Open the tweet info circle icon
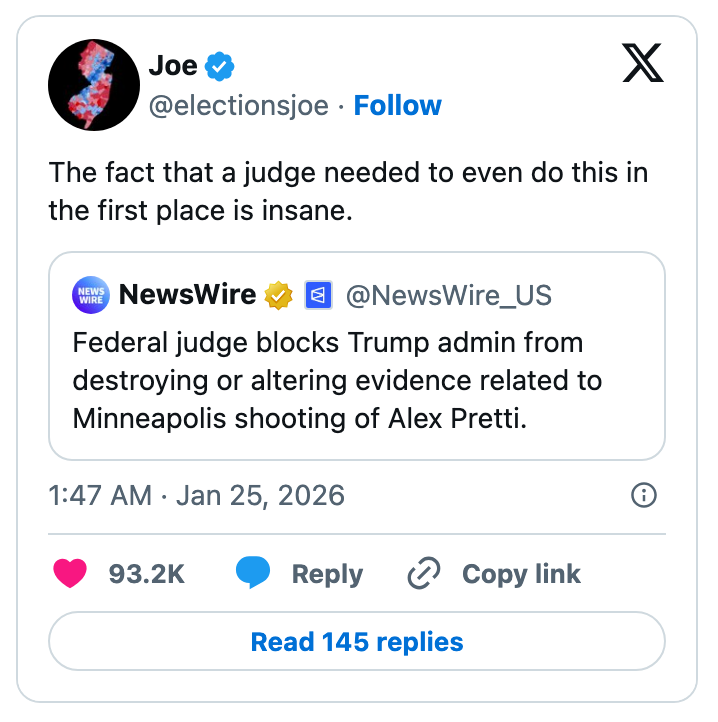Screen dimensions: 718x722 pyautogui.click(x=645, y=494)
